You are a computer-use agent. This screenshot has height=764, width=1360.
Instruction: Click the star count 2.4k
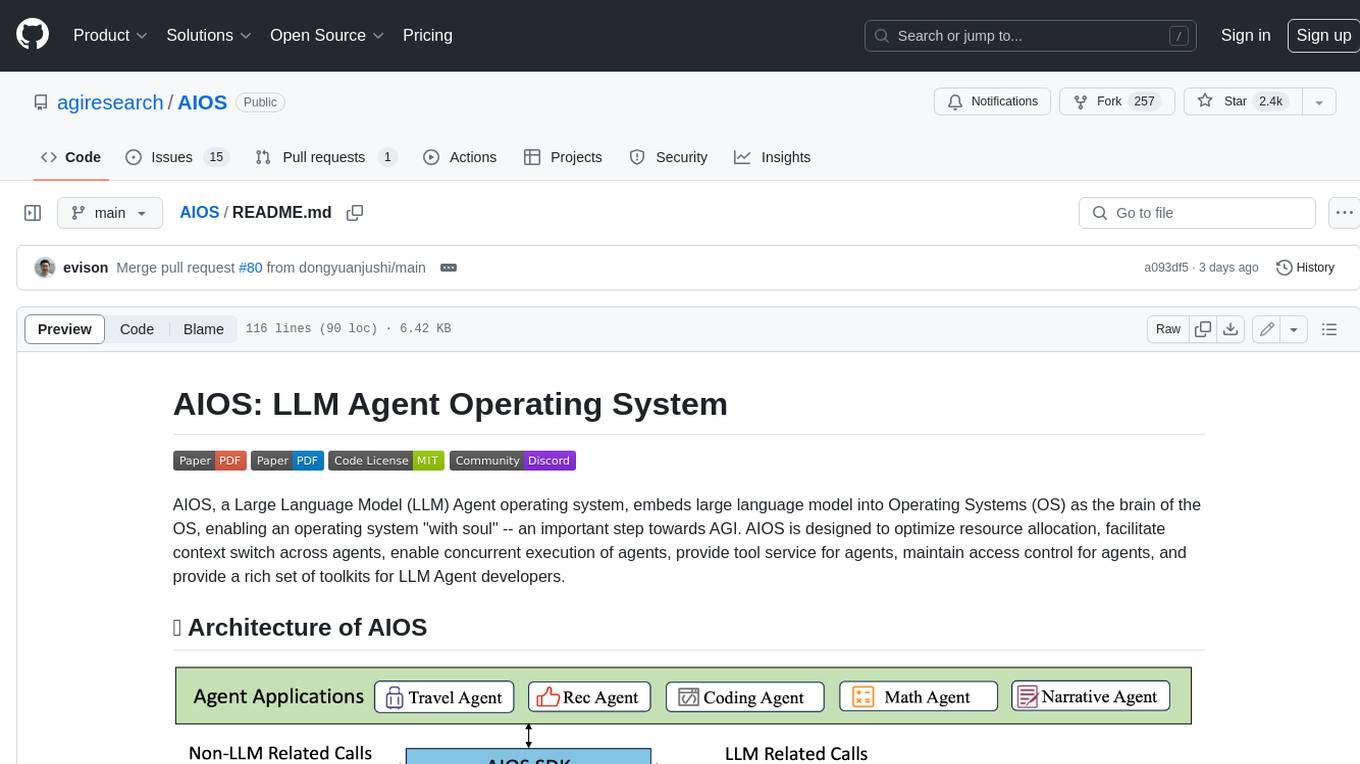[x=1271, y=101]
